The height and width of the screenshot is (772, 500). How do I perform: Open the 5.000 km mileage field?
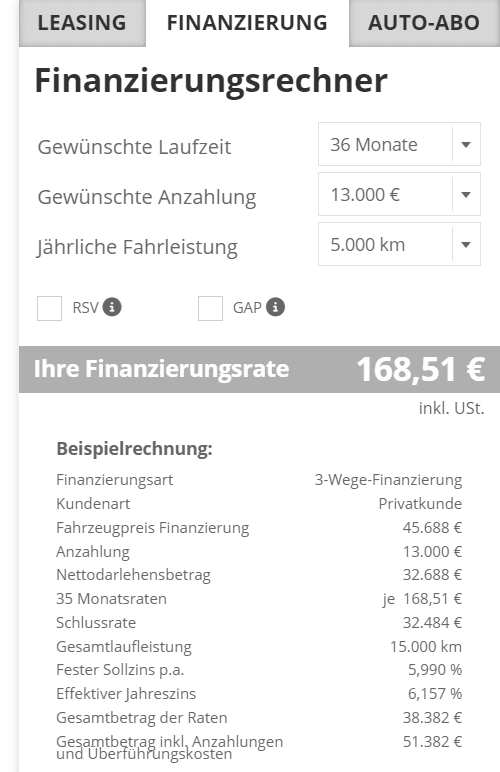click(399, 244)
